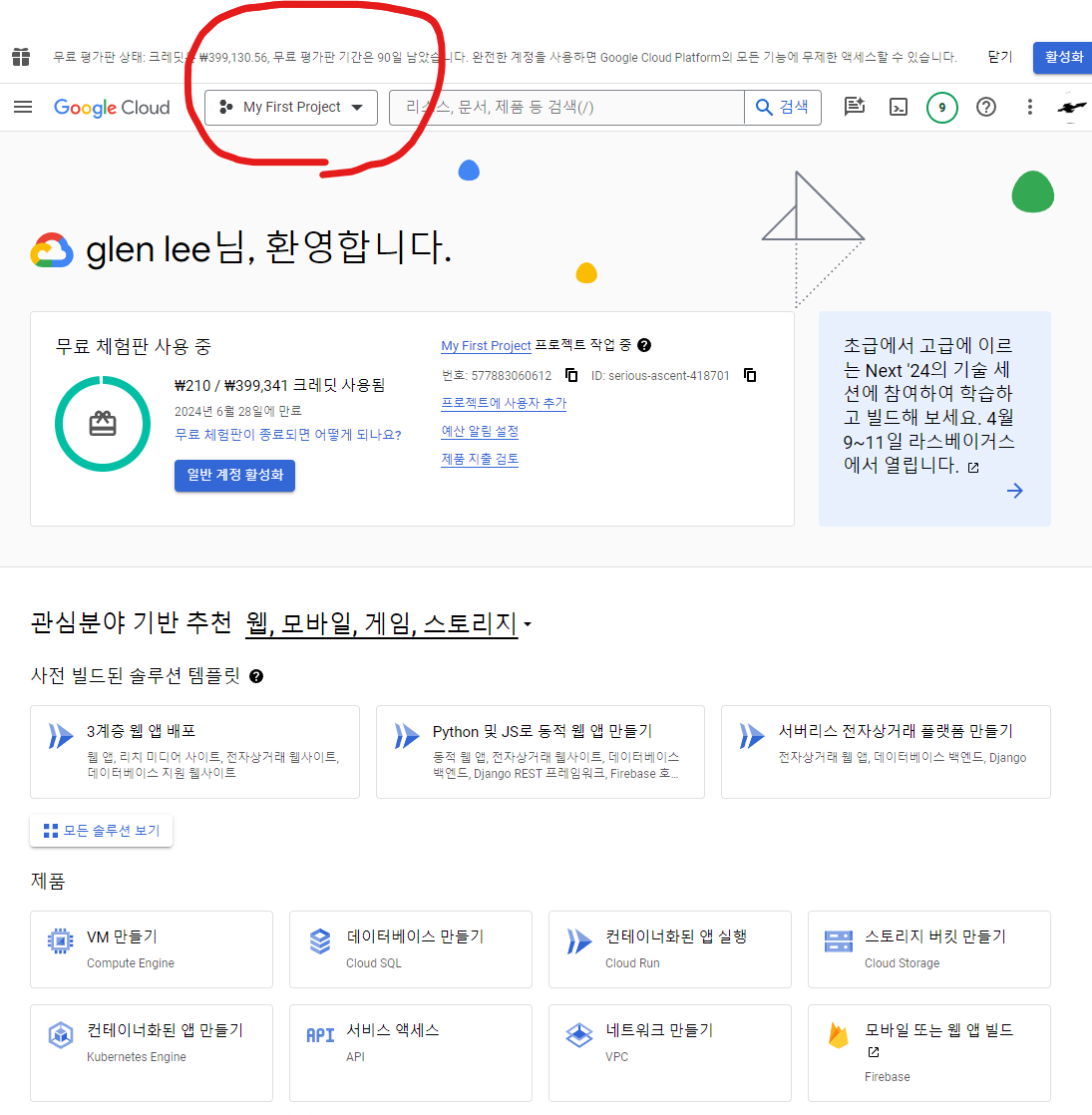This screenshot has height=1115, width=1092.
Task: Click the Compute Engine chip icon
Action: click(x=61, y=940)
